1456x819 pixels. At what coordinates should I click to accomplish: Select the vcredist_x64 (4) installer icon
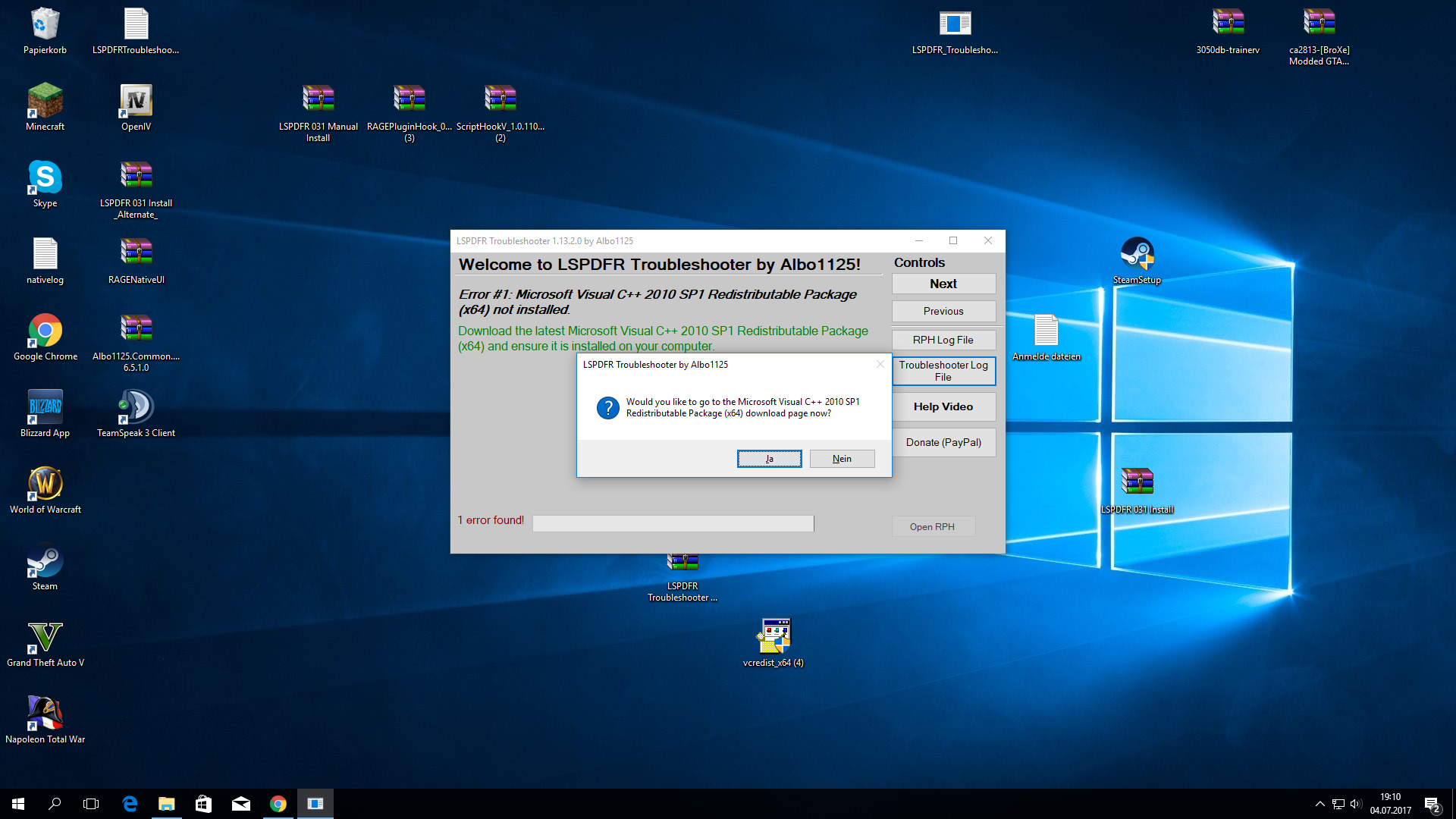[773, 637]
